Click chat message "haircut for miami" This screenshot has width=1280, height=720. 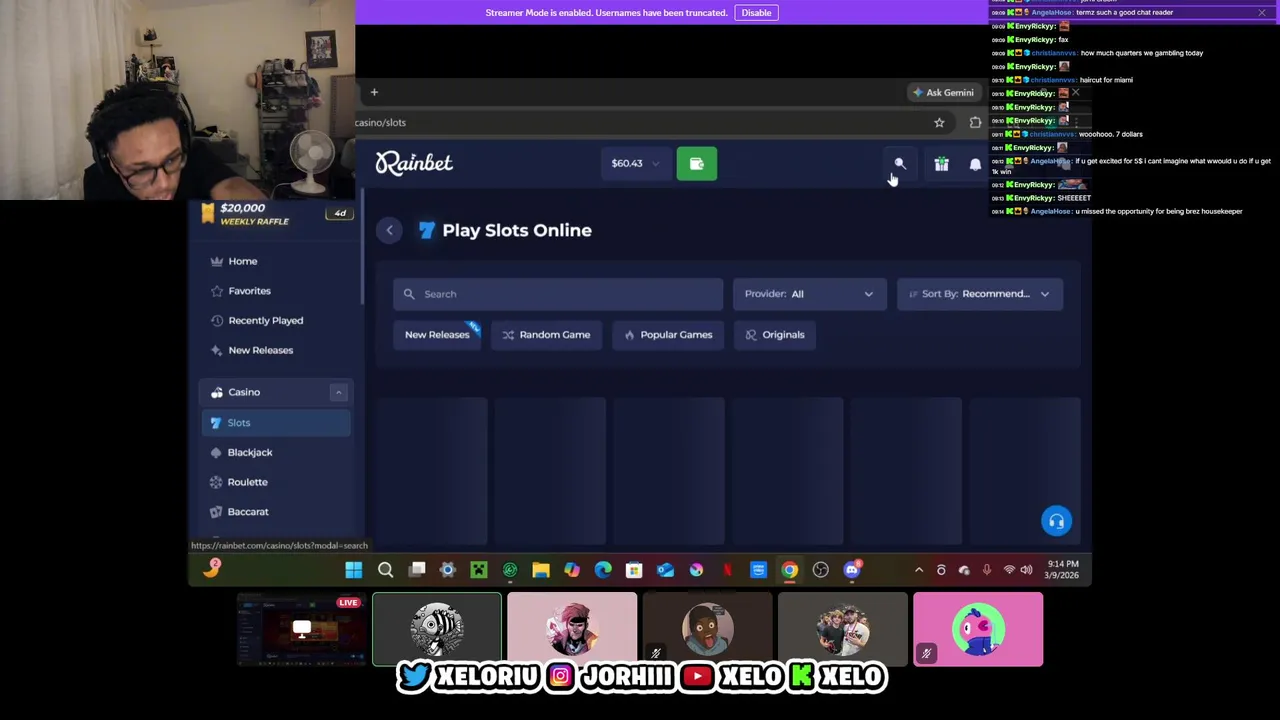1106,80
